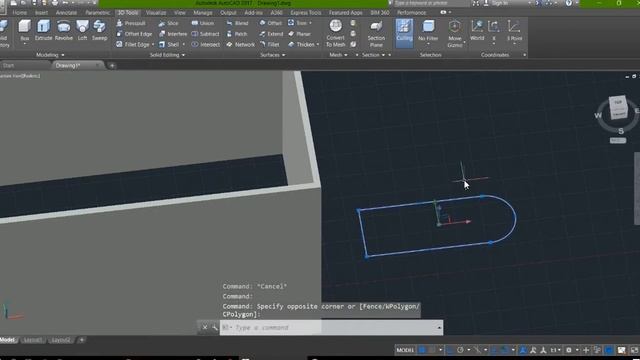Select the Slice tool
This screenshot has height=360, width=640.
coord(169,23)
